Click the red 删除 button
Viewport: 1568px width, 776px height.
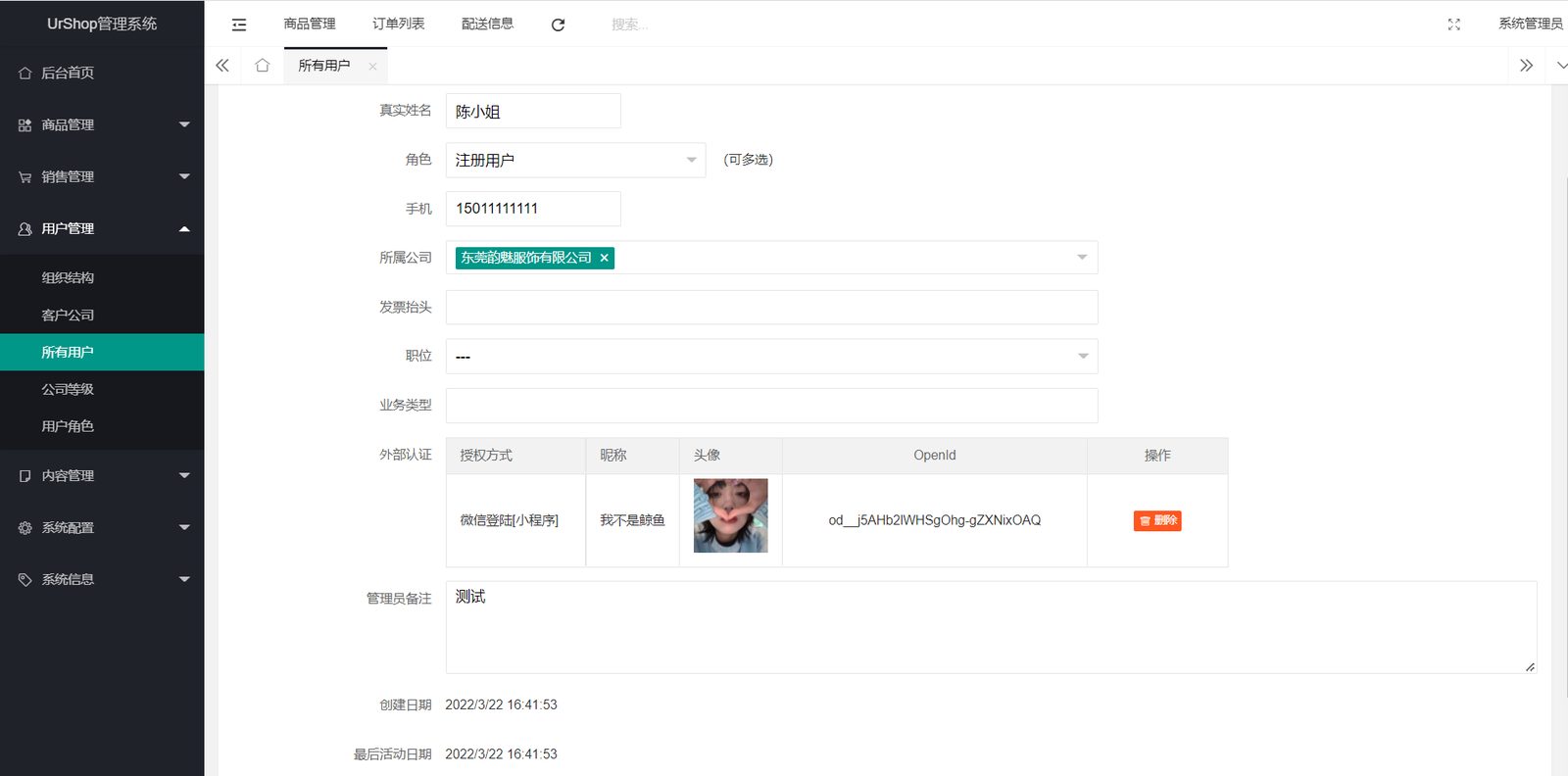pyautogui.click(x=1157, y=521)
